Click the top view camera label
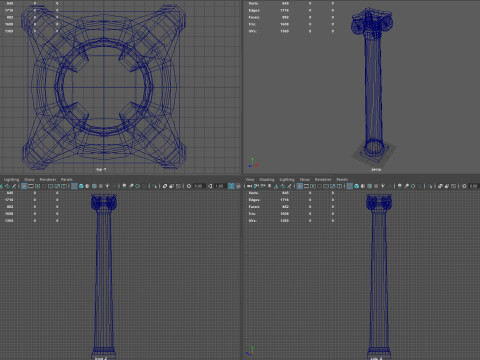This screenshot has width=480, height=360. click(101, 169)
